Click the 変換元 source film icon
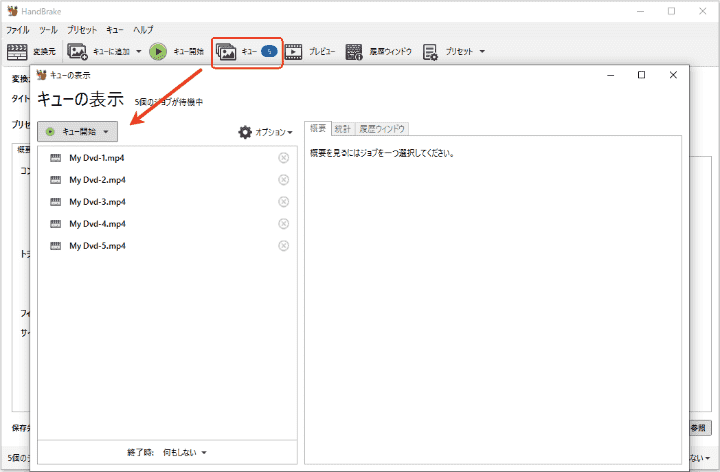 point(19,52)
